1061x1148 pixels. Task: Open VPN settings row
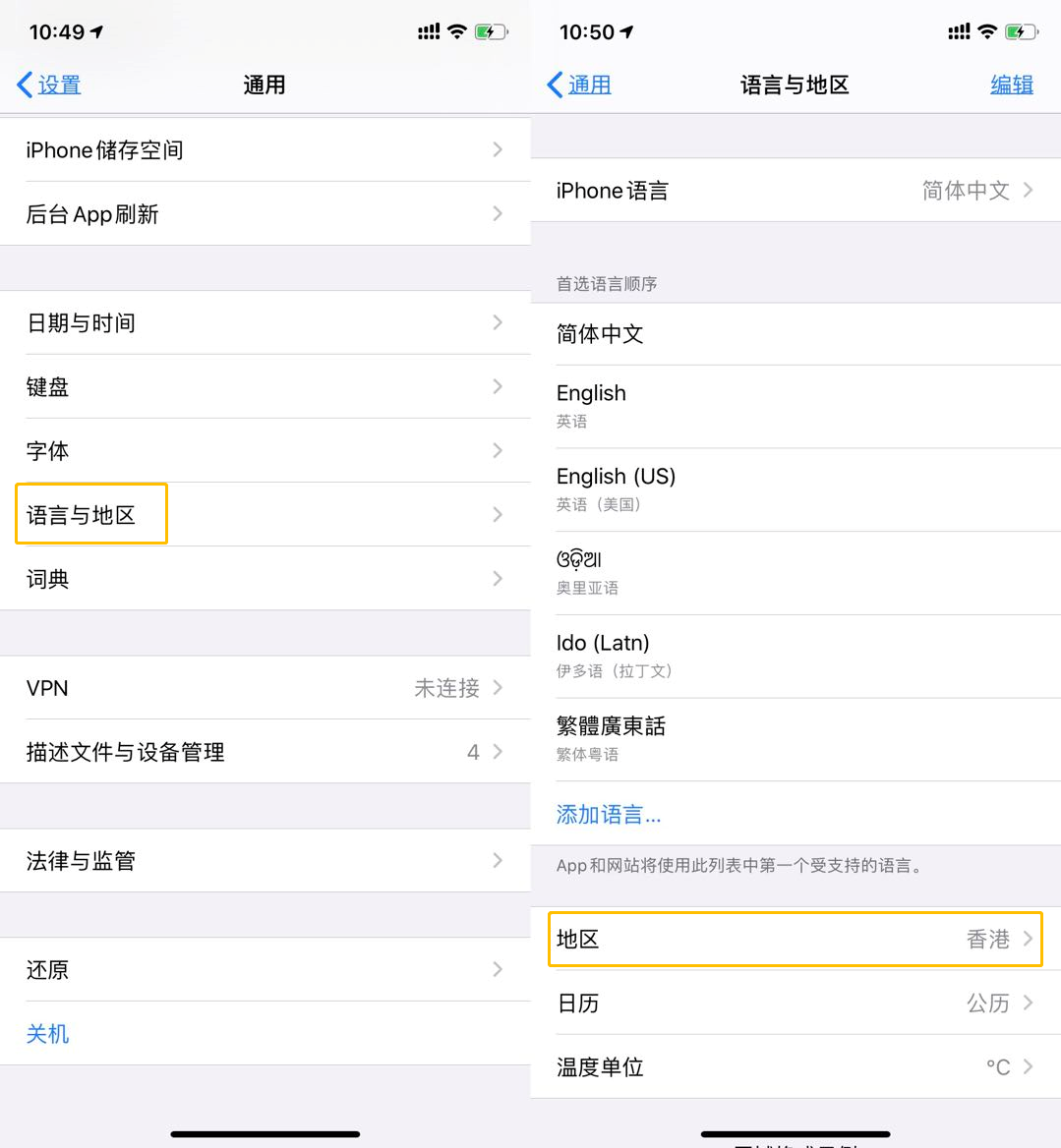(265, 687)
